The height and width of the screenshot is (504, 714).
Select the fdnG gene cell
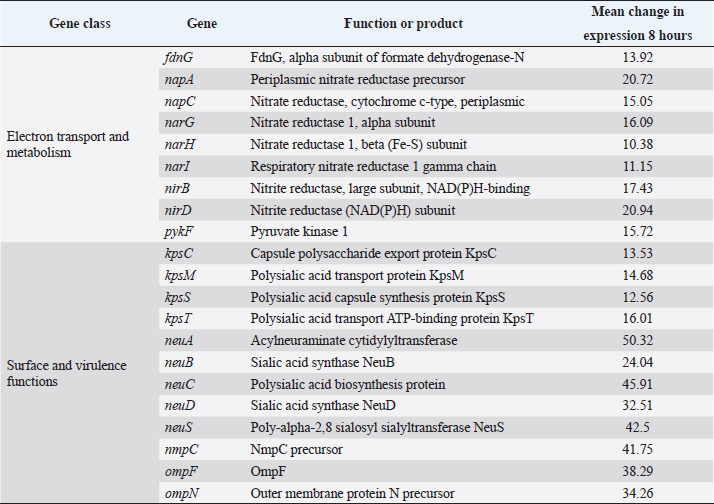[x=178, y=57]
